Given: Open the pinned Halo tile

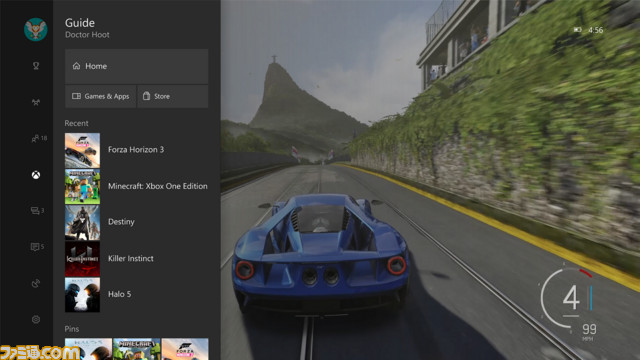Looking at the screenshot, I should point(88,349).
